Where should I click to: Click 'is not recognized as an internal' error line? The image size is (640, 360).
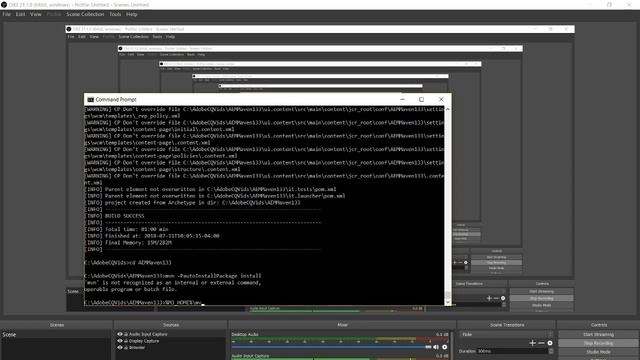pos(173,282)
